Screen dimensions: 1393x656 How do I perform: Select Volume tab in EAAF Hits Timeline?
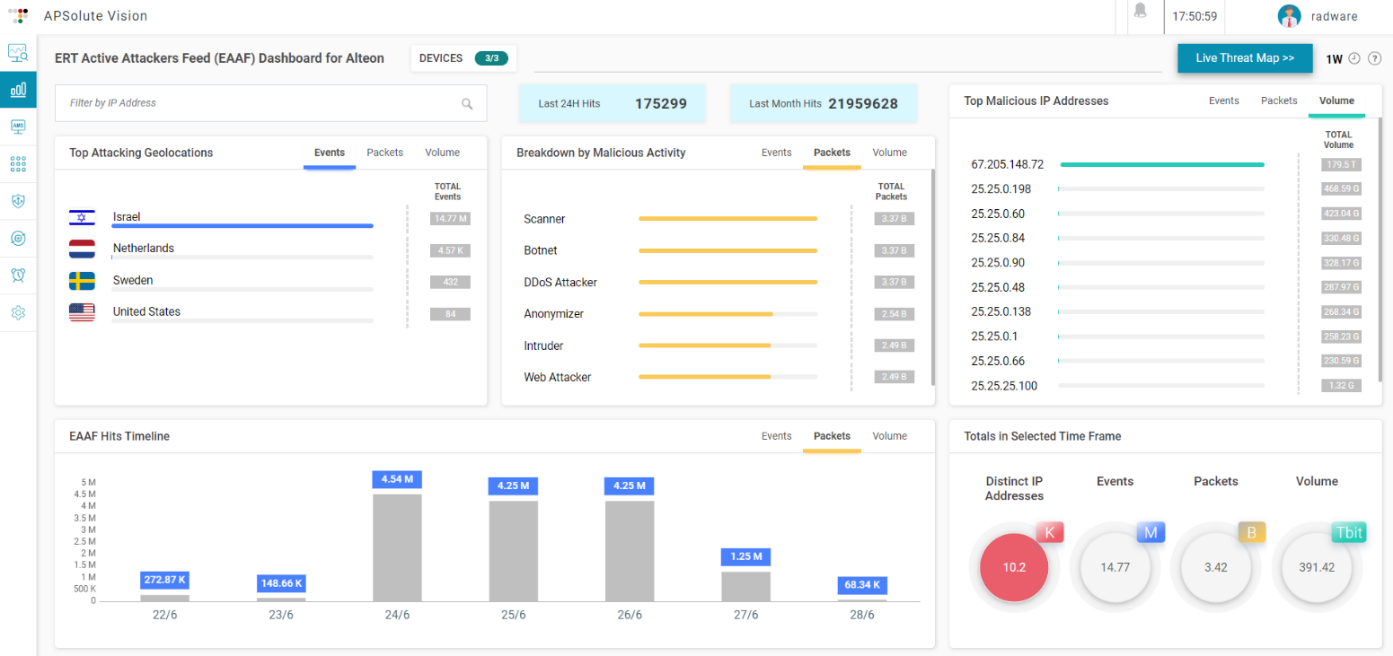(889, 436)
